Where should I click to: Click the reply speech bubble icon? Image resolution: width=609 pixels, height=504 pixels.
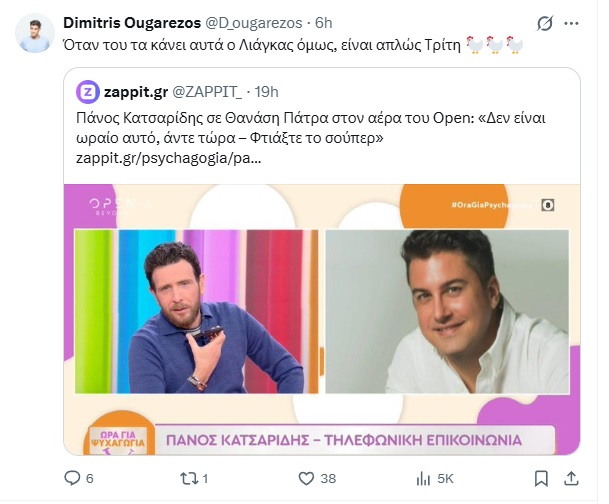[x=72, y=478]
